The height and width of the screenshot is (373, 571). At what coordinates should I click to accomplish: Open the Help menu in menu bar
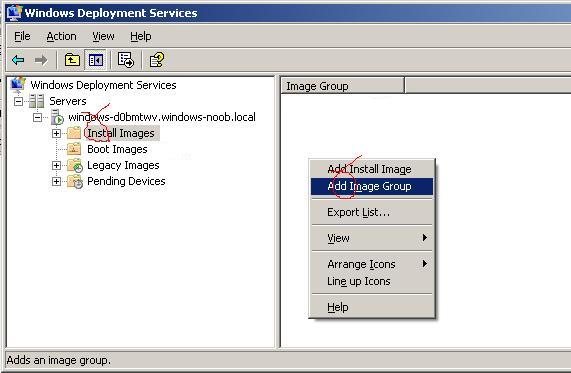[141, 36]
